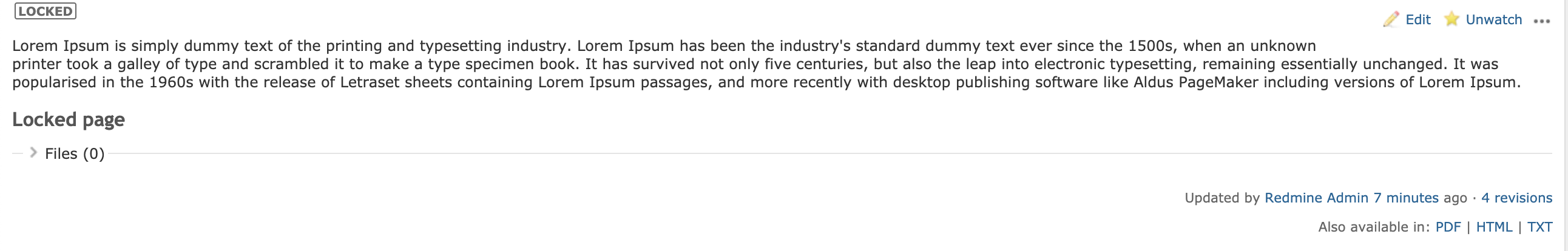Screen dimensions: 1568x251
Task: Click the 'Also available in:' label
Action: 1374,227
